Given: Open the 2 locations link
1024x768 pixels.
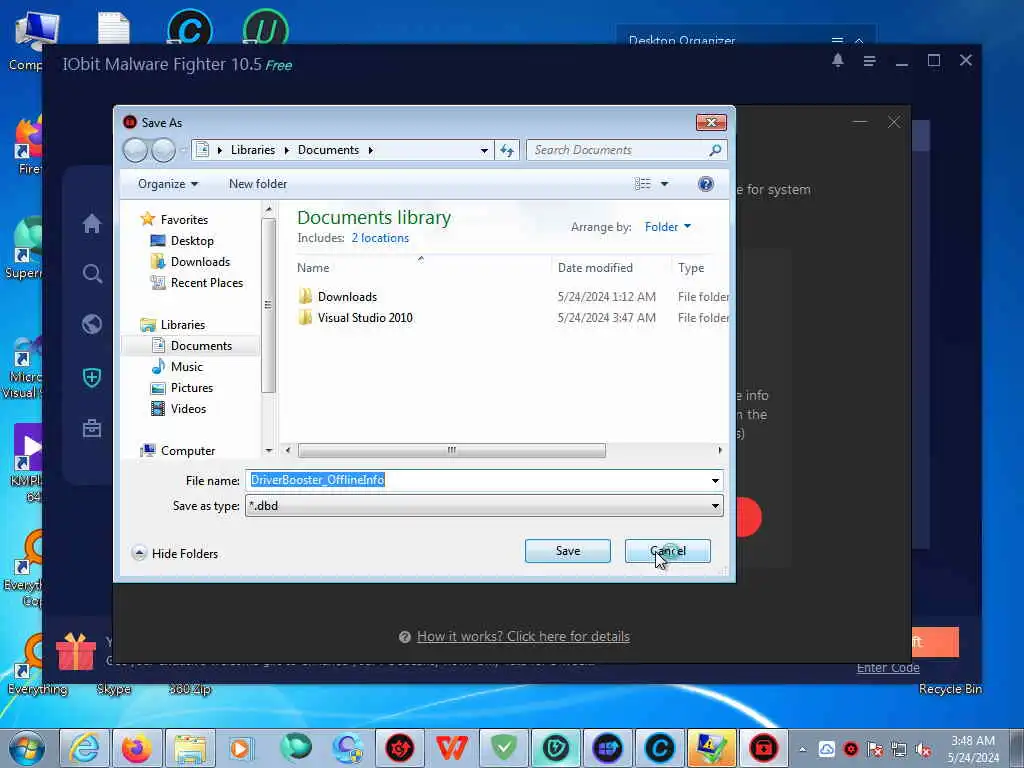Looking at the screenshot, I should 380,238.
